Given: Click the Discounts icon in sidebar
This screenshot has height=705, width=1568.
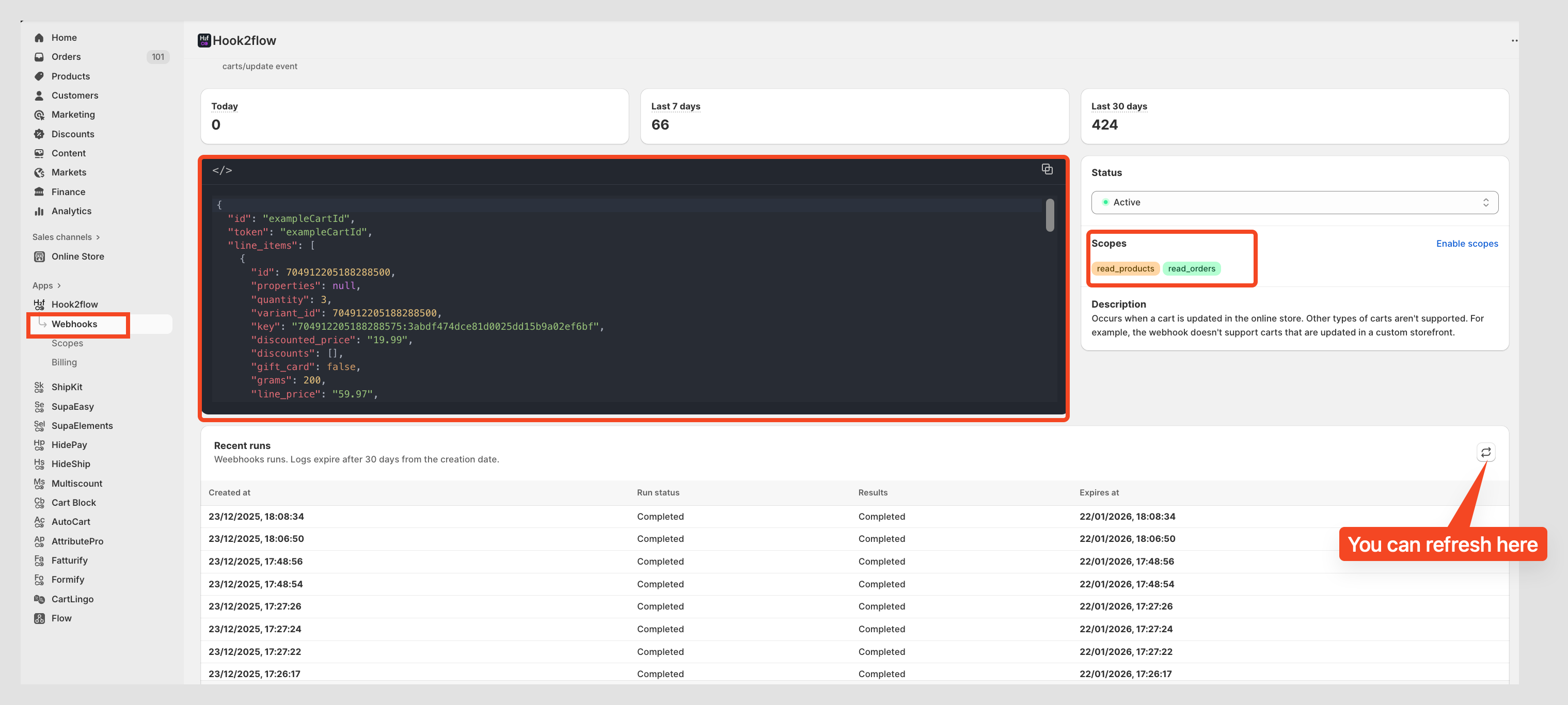Looking at the screenshot, I should click(39, 134).
